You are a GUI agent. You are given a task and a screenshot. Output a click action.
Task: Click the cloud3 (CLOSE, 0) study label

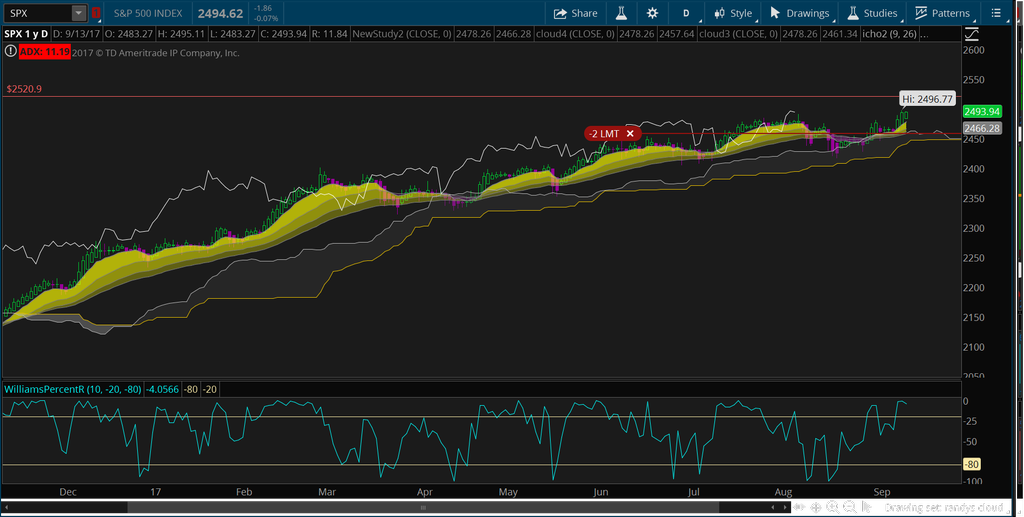(x=738, y=33)
